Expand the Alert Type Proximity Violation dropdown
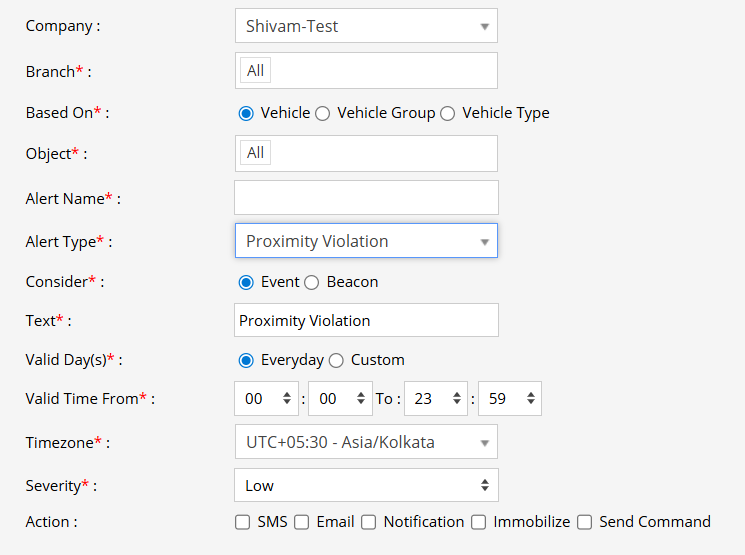 365,241
